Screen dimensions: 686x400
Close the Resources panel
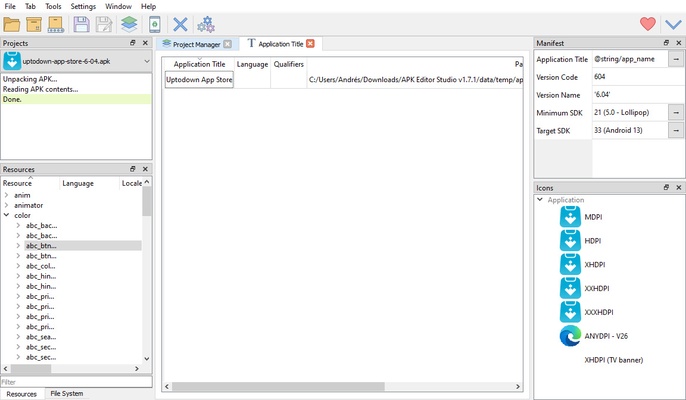point(145,169)
